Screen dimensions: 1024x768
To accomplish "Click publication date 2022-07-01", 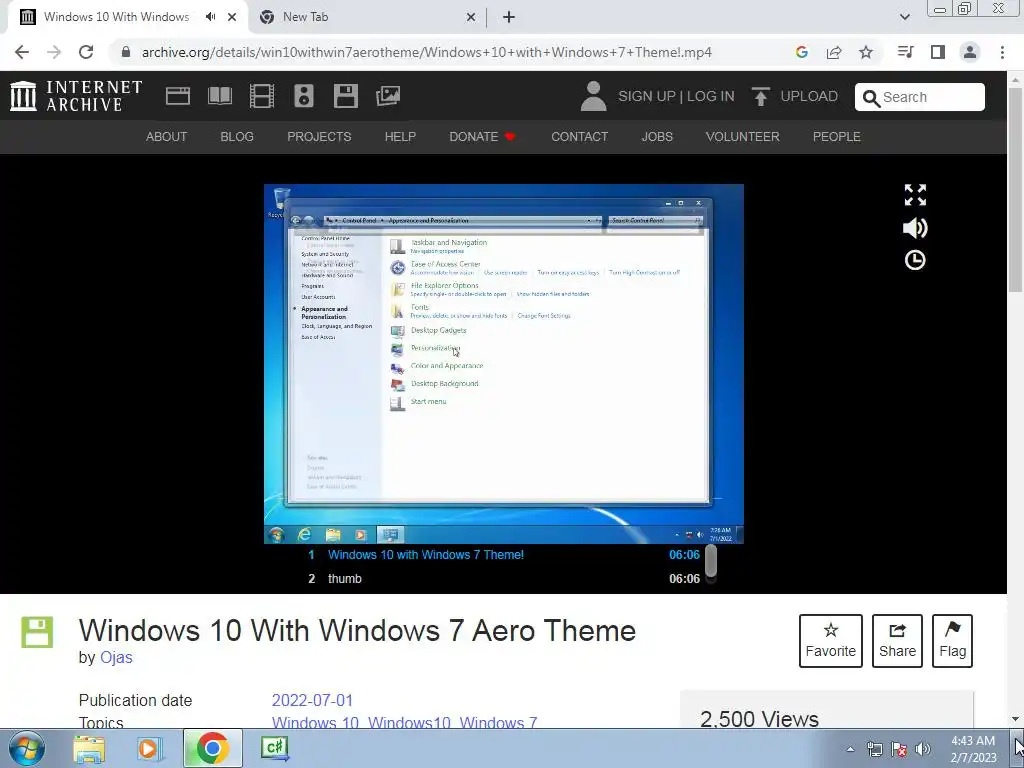I will click(312, 700).
